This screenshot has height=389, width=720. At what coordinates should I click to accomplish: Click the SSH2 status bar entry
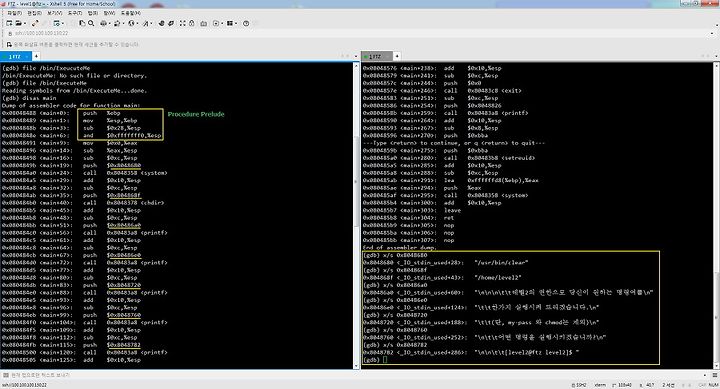pos(579,385)
